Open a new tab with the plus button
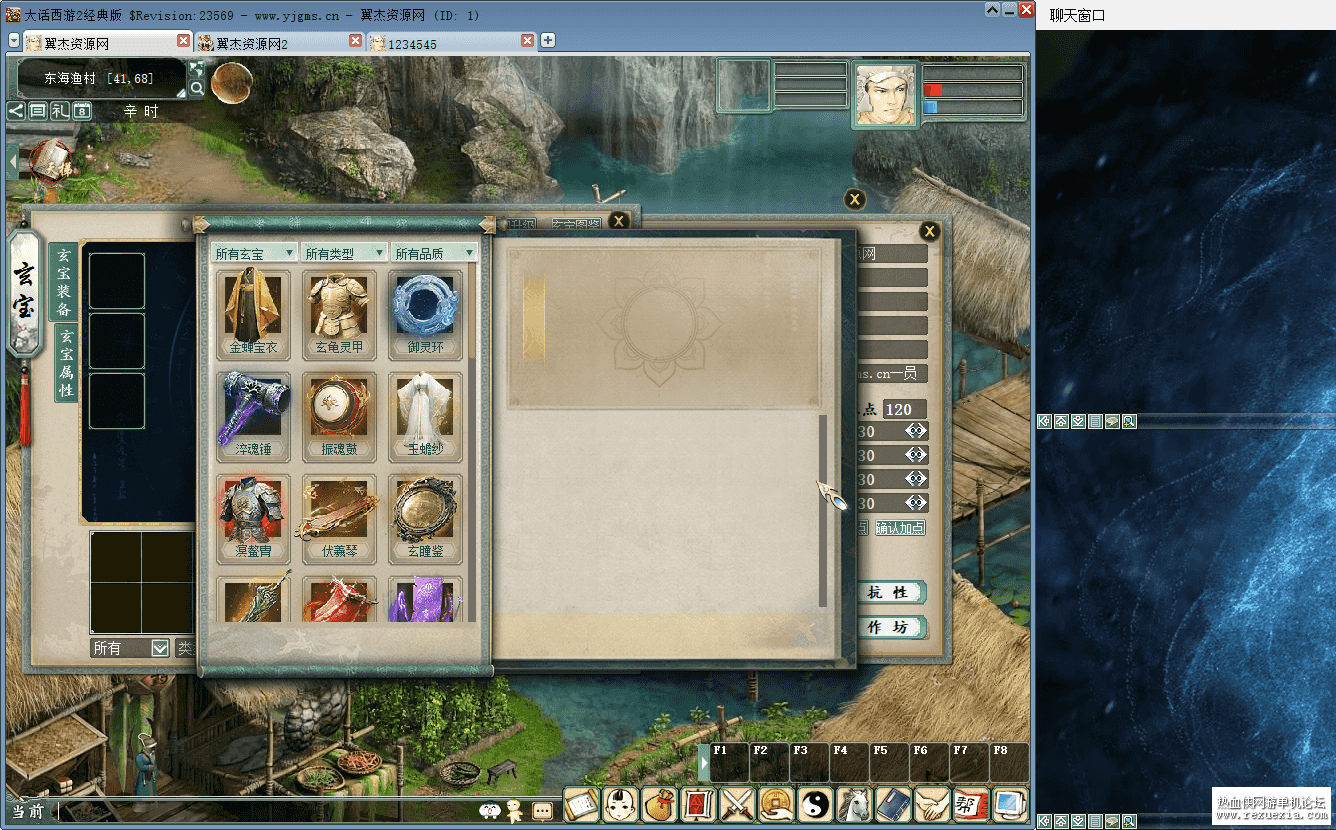Viewport: 1336px width, 830px height. [x=548, y=41]
